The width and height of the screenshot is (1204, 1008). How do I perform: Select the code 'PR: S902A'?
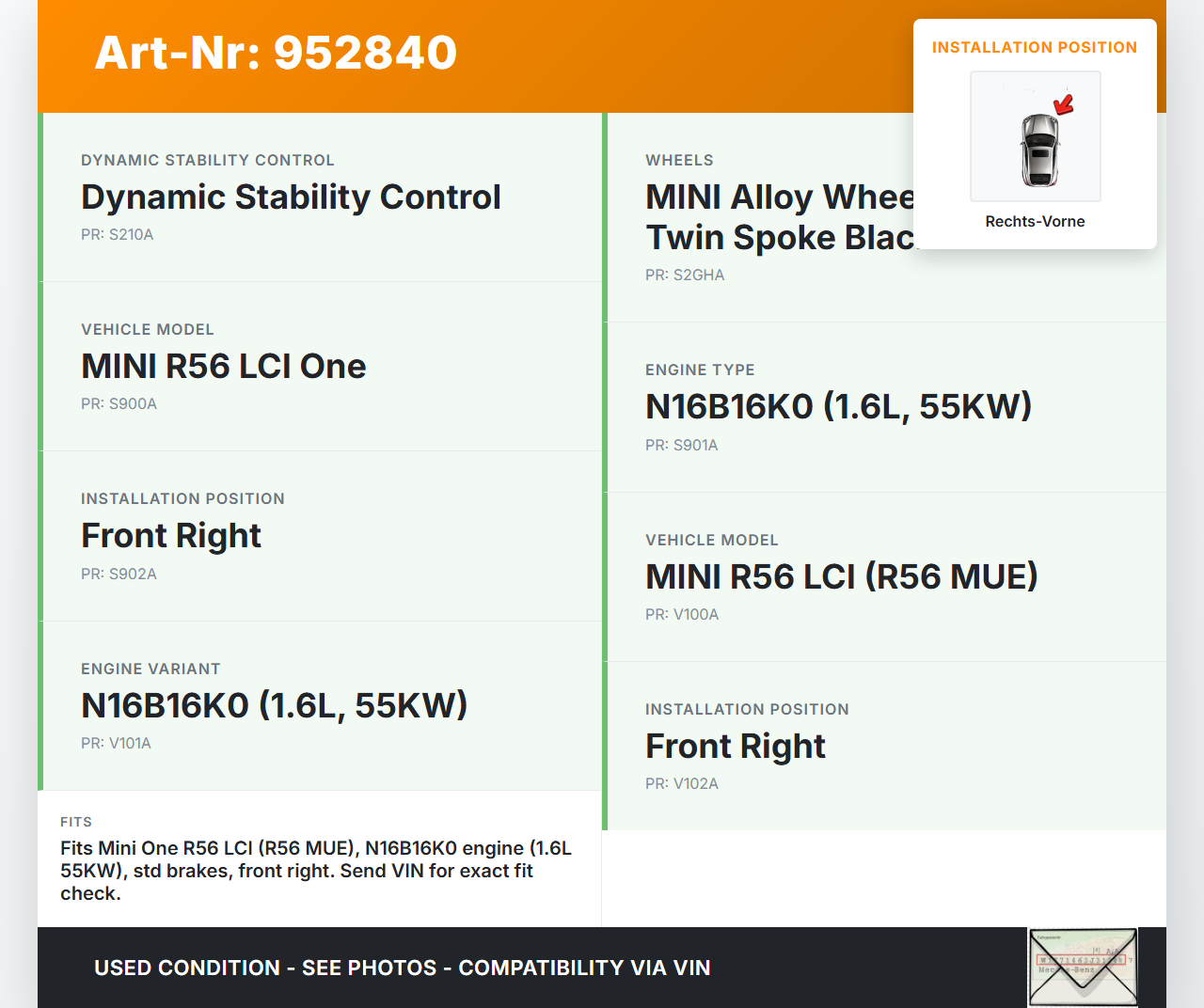click(119, 575)
